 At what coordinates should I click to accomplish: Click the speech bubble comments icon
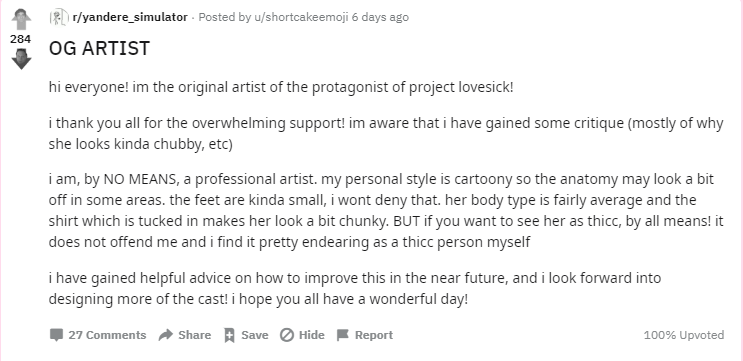coord(56,335)
